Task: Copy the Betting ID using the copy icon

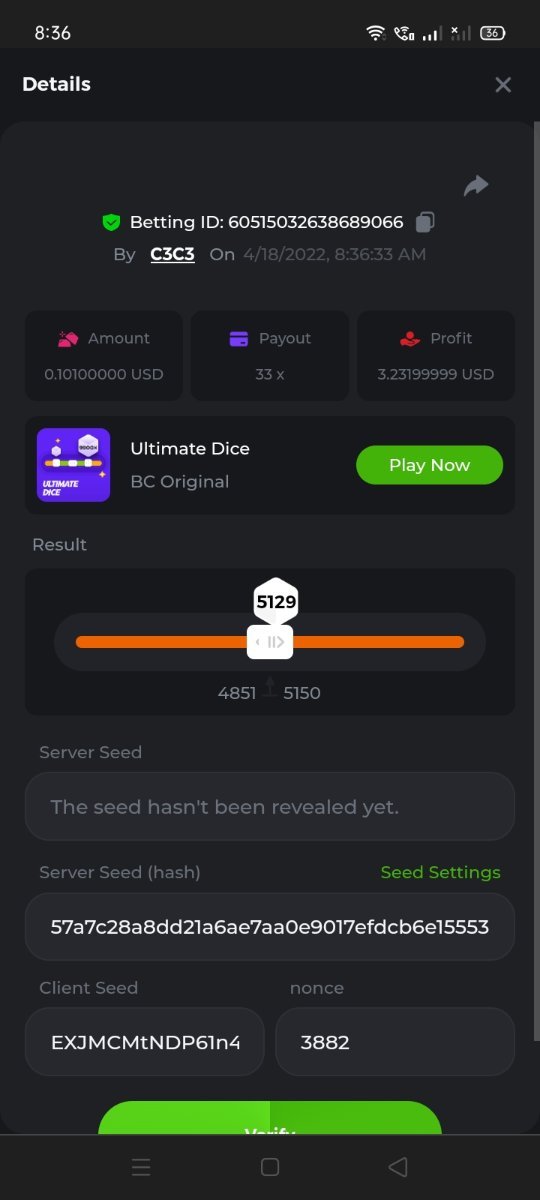Action: click(x=425, y=222)
